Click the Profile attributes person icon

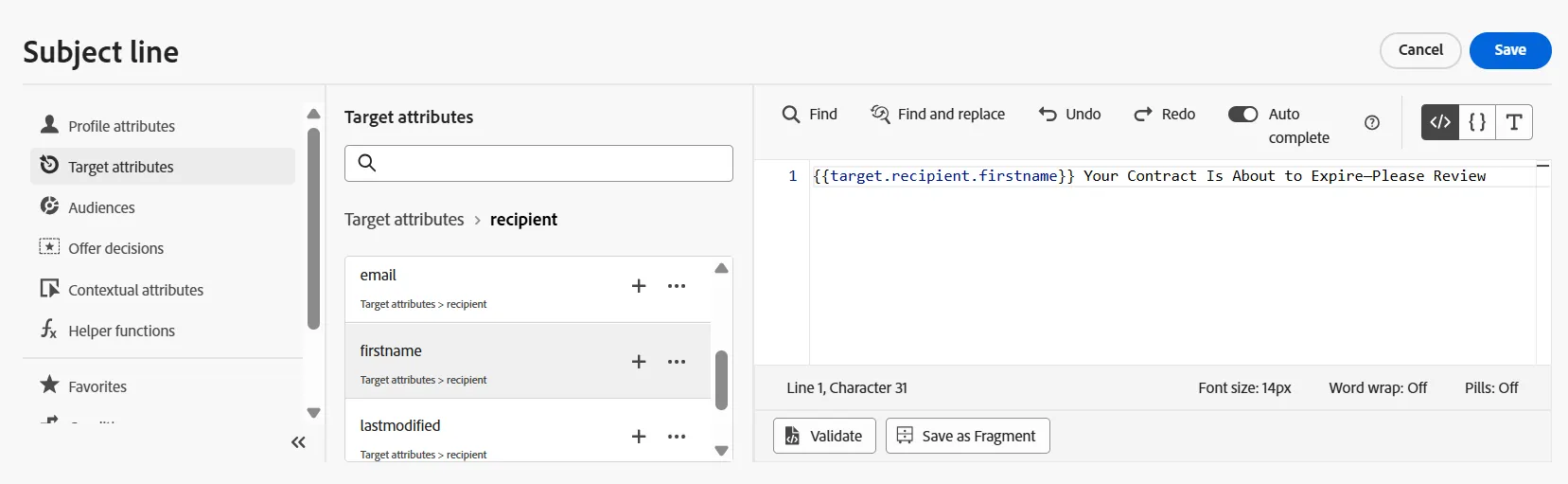(49, 124)
